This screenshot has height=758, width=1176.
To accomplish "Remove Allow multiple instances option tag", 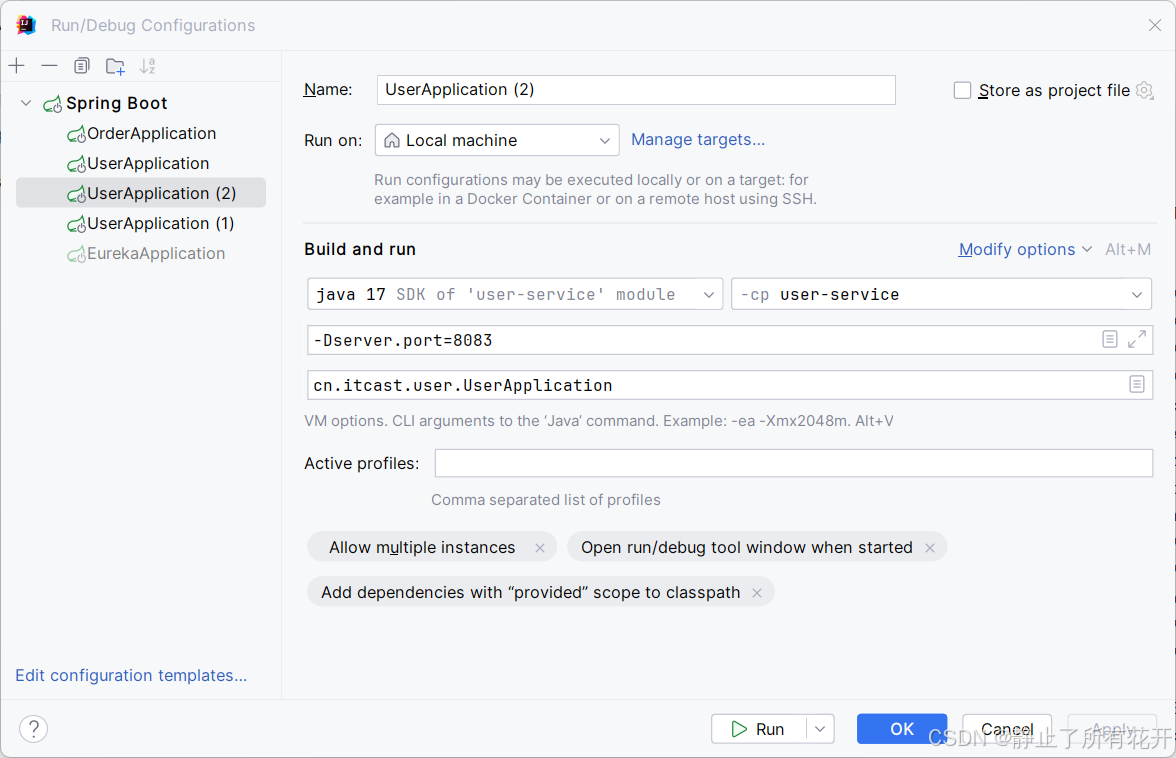I will [x=540, y=548].
